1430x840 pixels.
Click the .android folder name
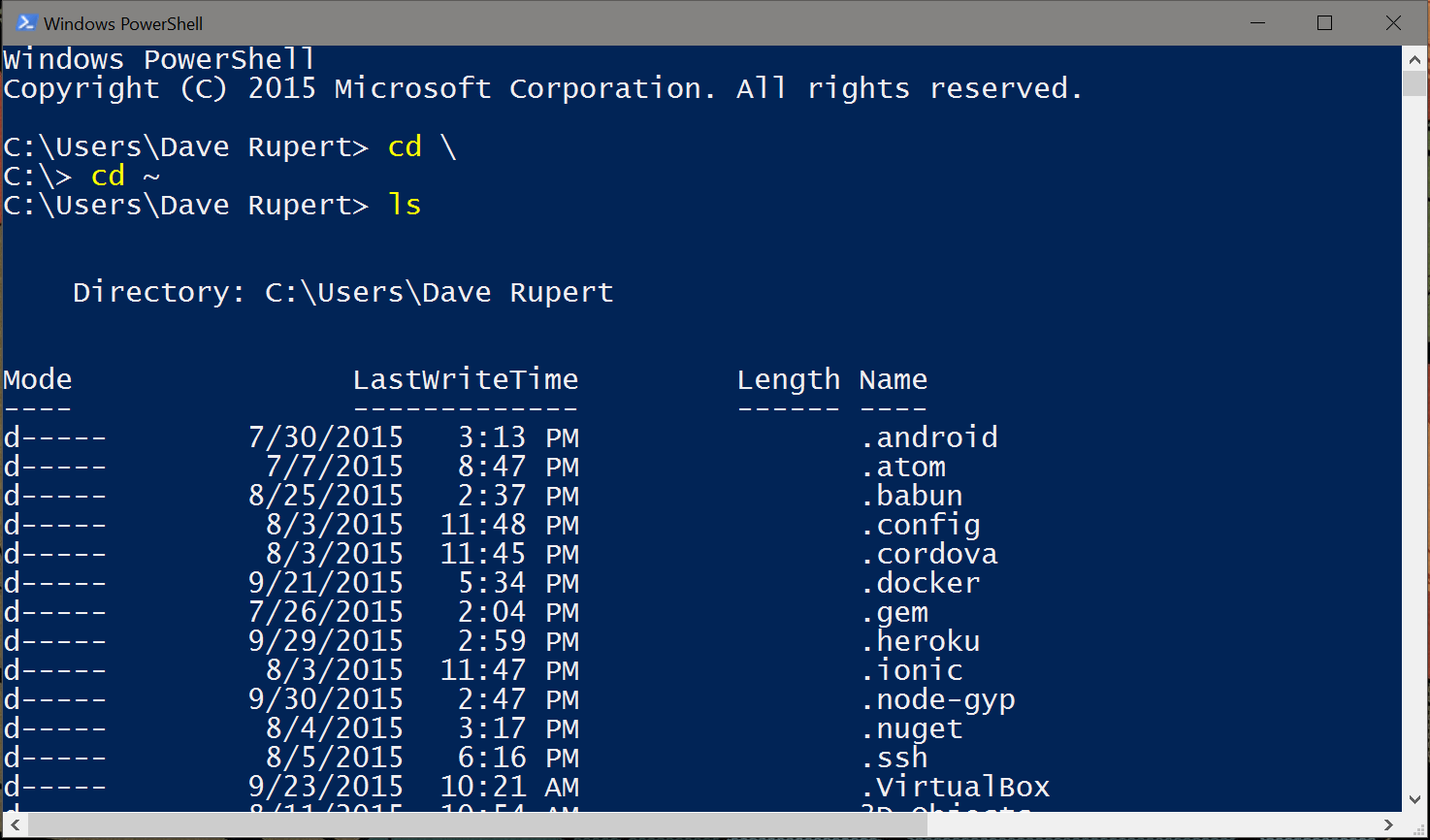point(928,437)
